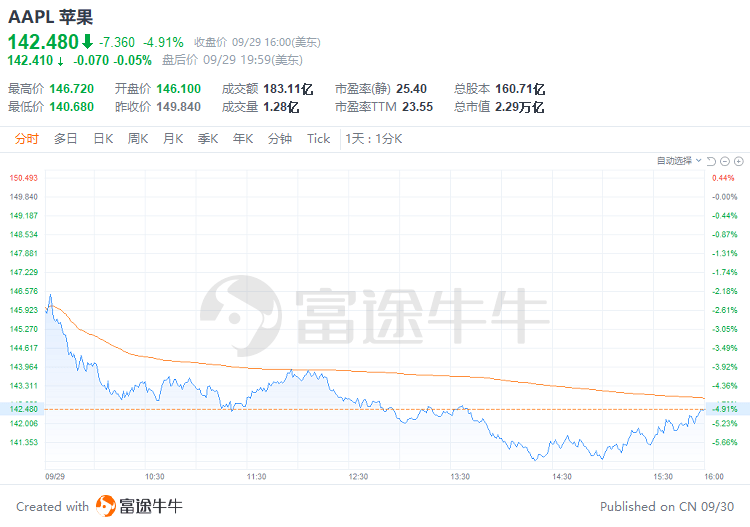750x527 pixels.
Task: Click the 昨收价 value 149.840
Action: (179, 107)
